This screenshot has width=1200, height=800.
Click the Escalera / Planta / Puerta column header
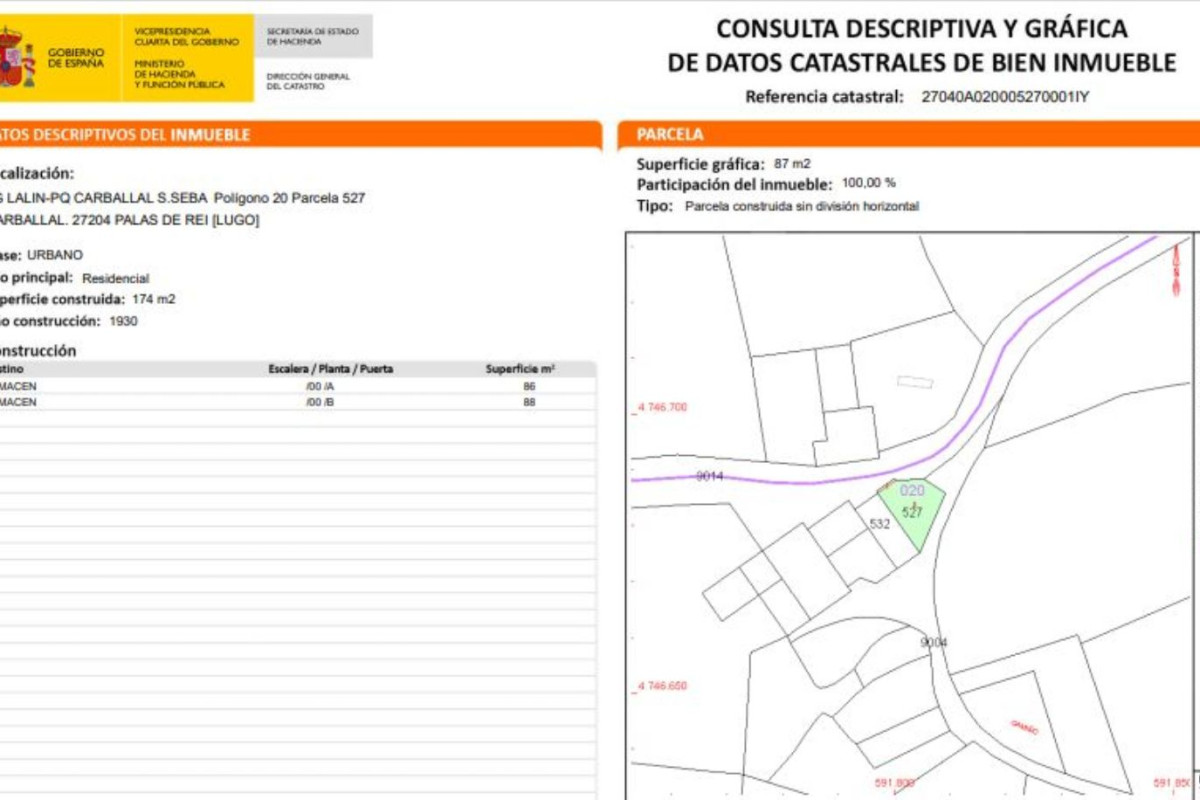tap(330, 369)
